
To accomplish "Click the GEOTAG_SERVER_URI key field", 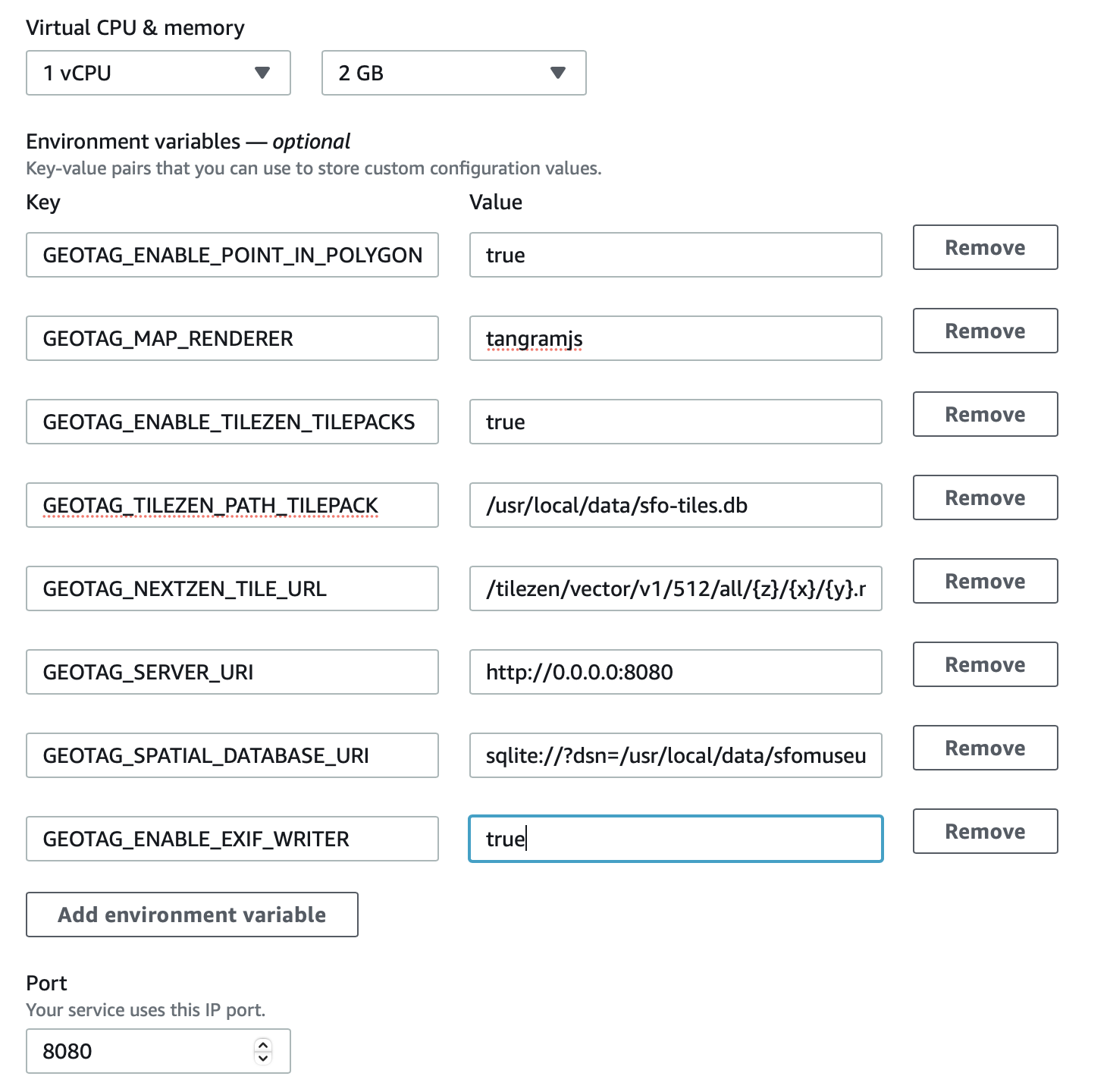I will click(232, 672).
